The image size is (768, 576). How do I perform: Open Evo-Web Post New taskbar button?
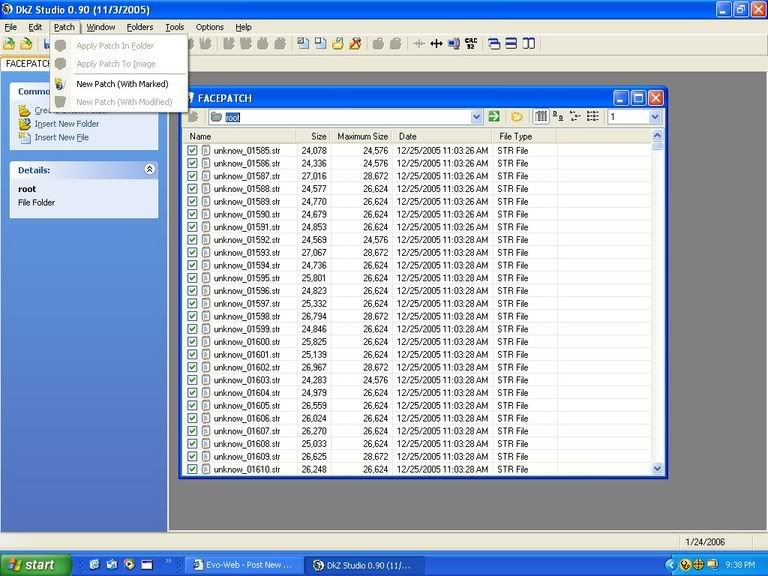(x=243, y=565)
